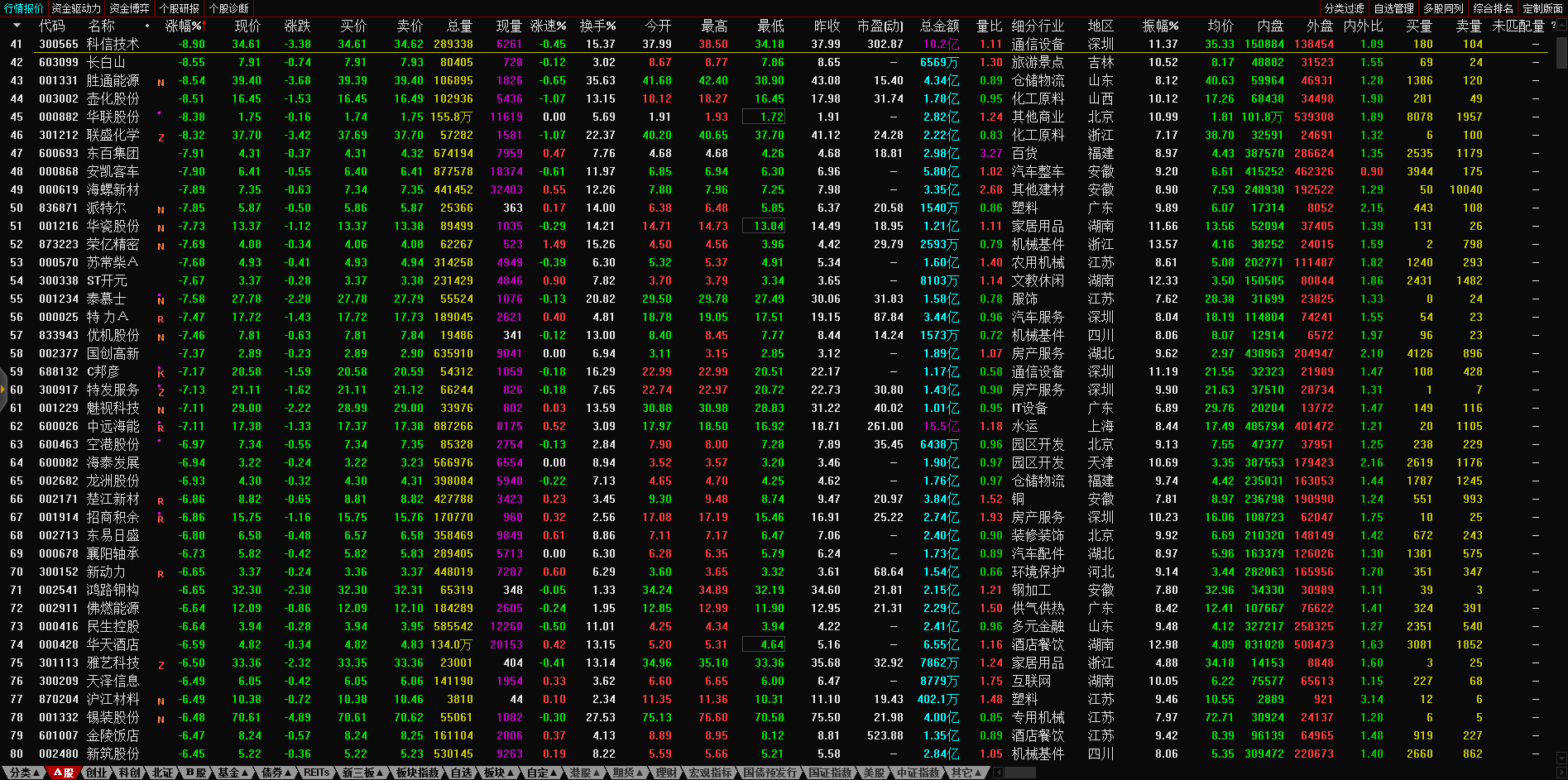This screenshot has width=1568, height=780.
Task: Click the K marker beside C邦彦
Action: click(x=161, y=373)
